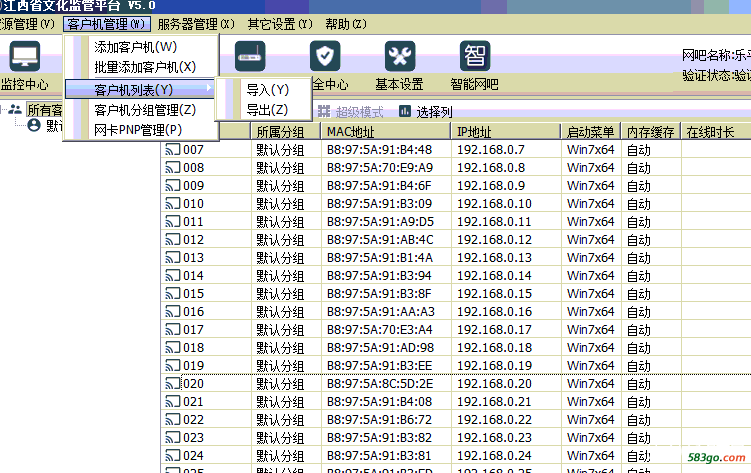Choose 批量添加客户机(X) menu entry
751x473 pixels.
(x=138, y=67)
